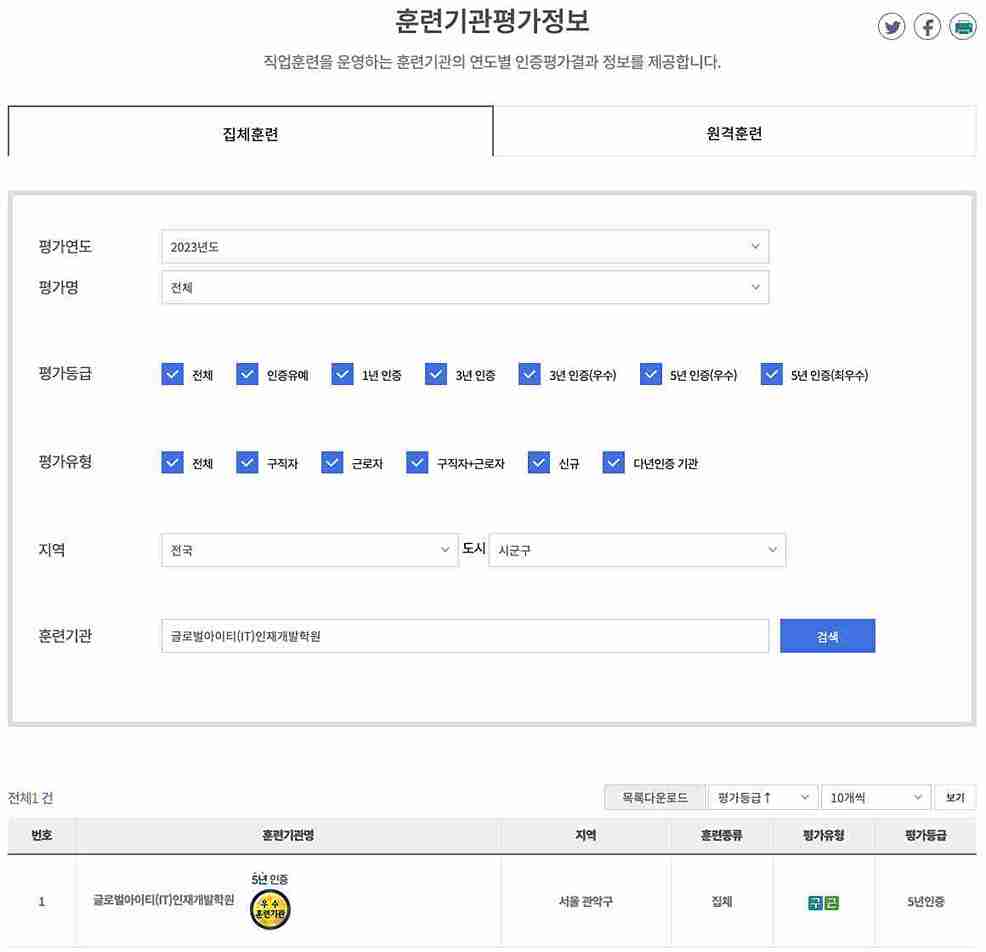Expand the 지역 dropdown showing 전국
The image size is (986, 952).
click(309, 549)
